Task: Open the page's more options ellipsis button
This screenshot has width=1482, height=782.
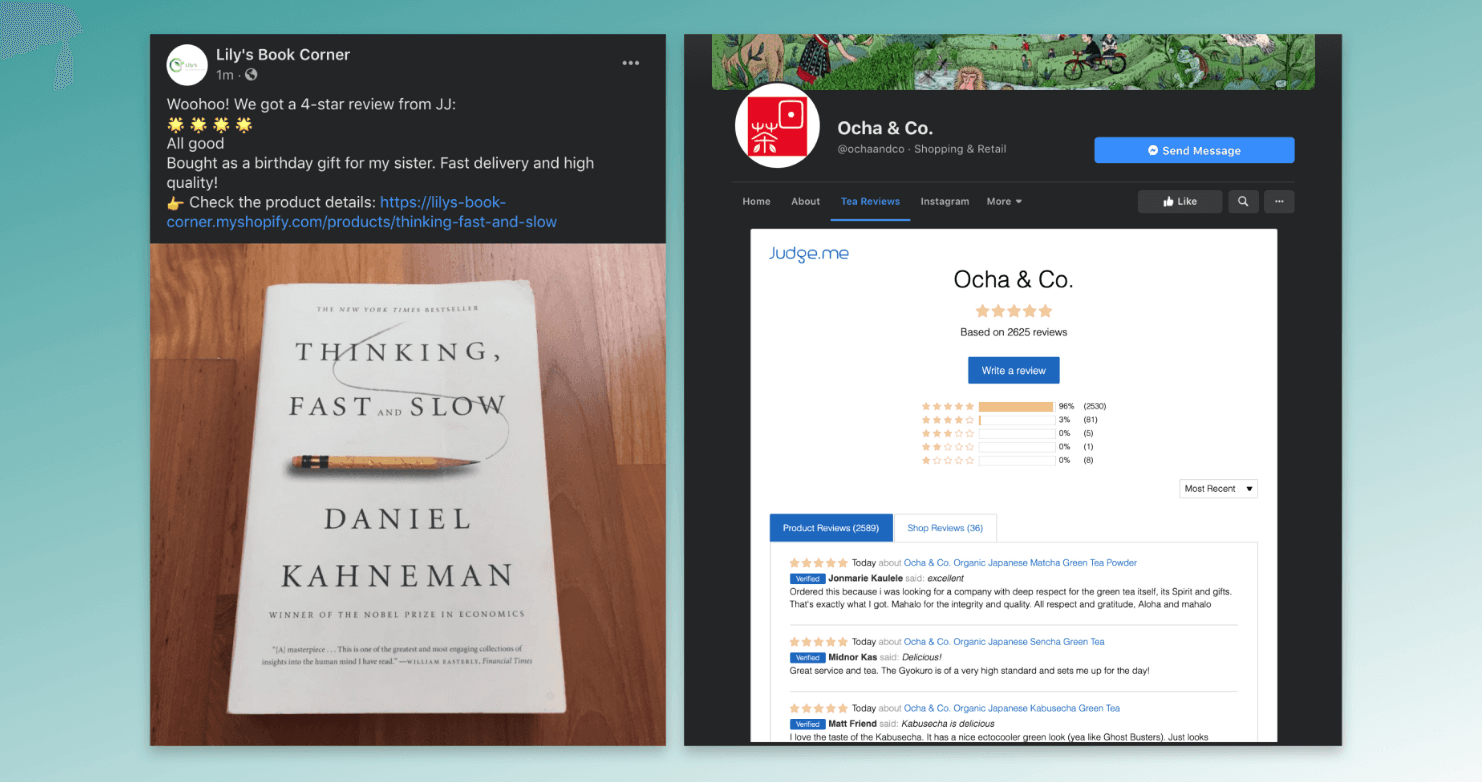Action: (x=1279, y=201)
